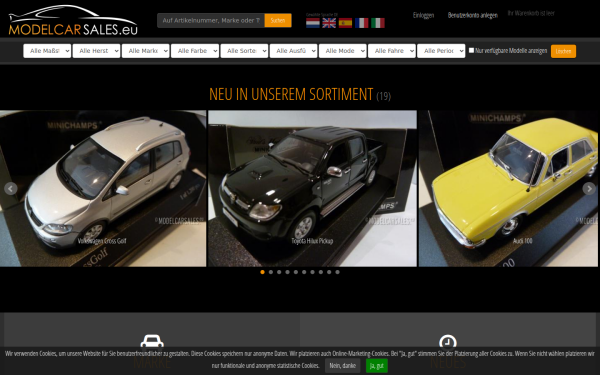The image size is (600, 375).
Task: Open the 'Ihr Warenkorb ist leer' cart
Action: [531, 13]
